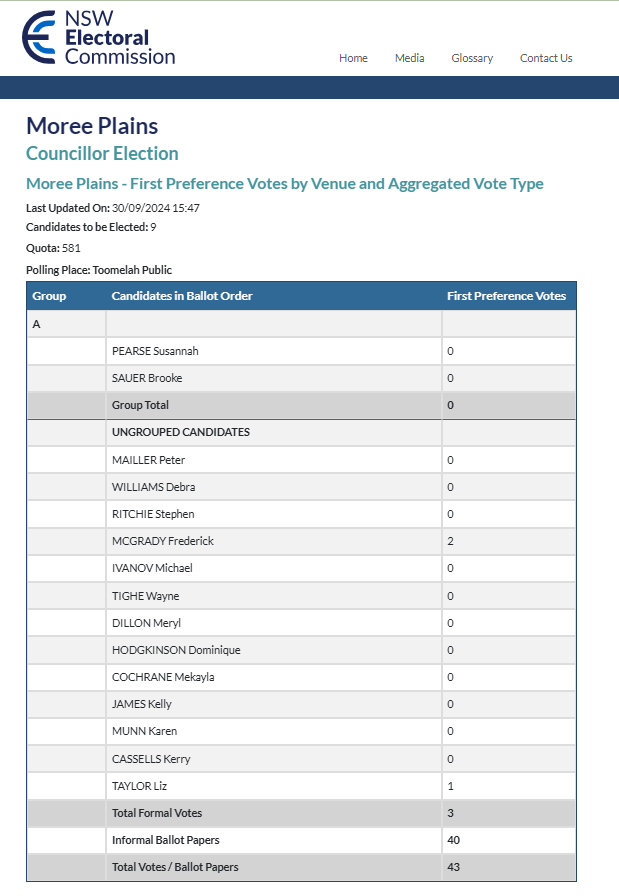Click the NSW Electoral Commission logo

pos(98,37)
